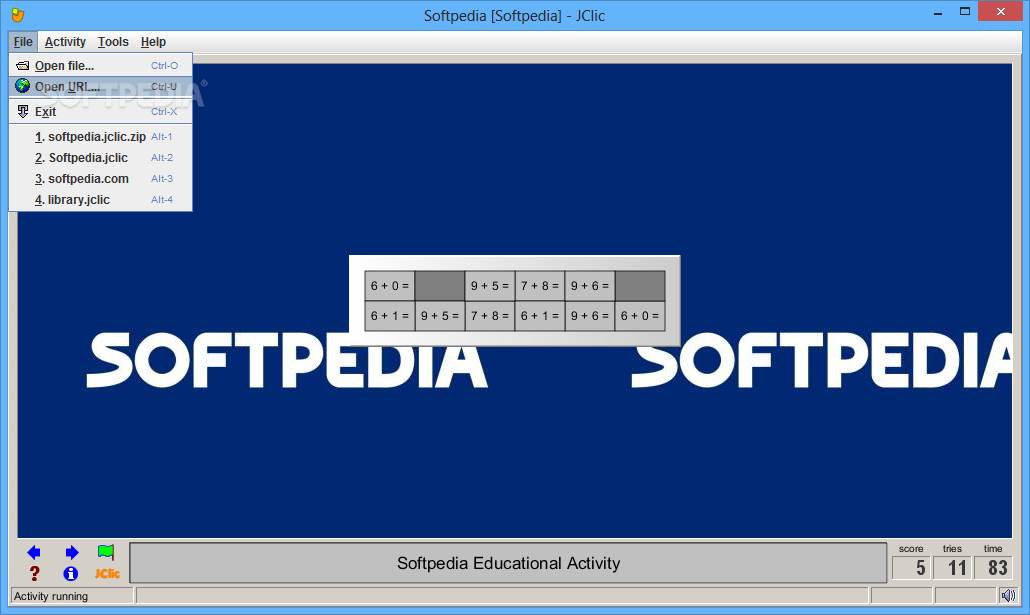This screenshot has width=1030, height=615.
Task: Click top row card 6 + 0 =
Action: pyautogui.click(x=390, y=286)
